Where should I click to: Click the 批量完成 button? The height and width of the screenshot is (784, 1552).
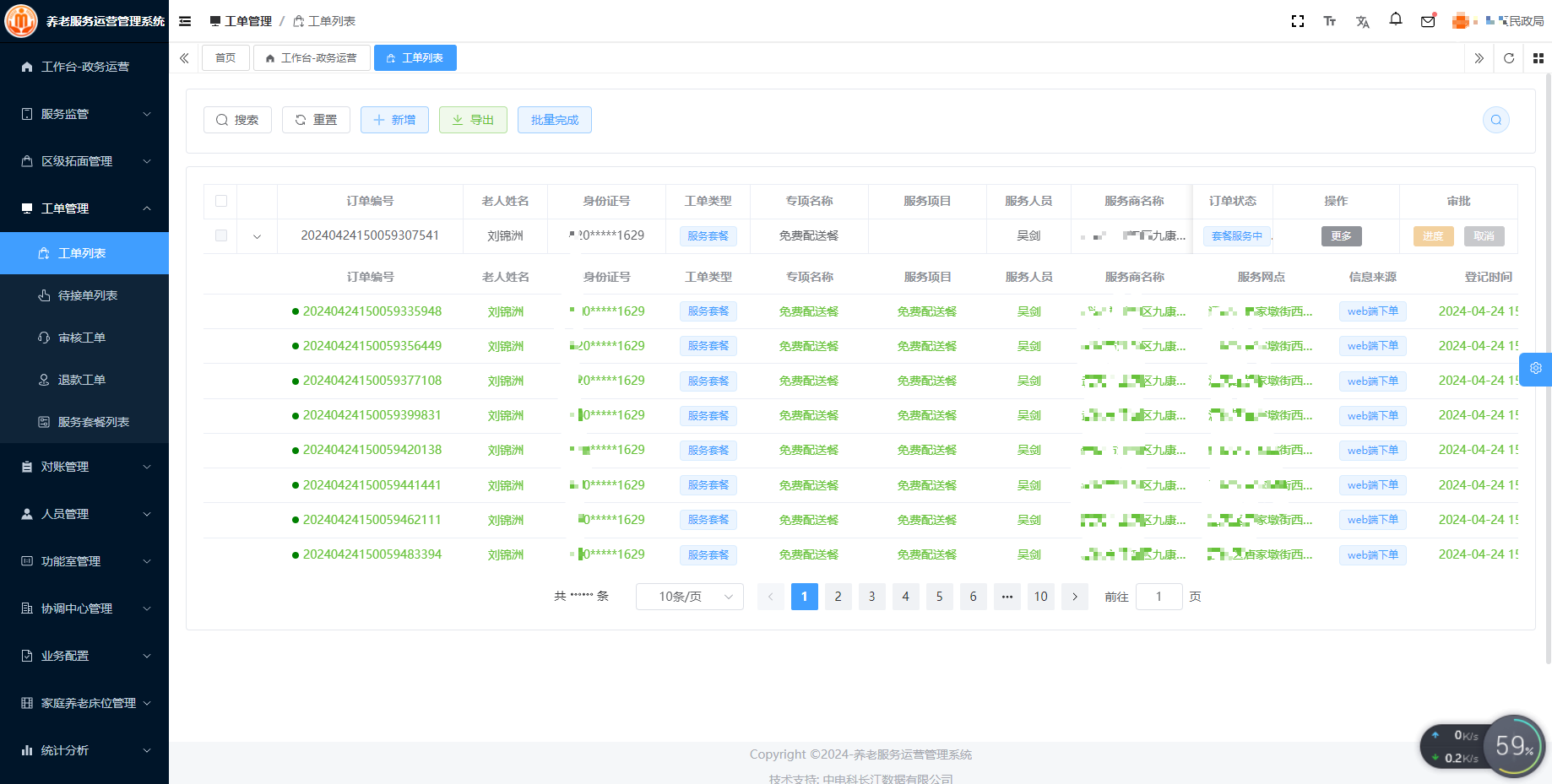(555, 120)
